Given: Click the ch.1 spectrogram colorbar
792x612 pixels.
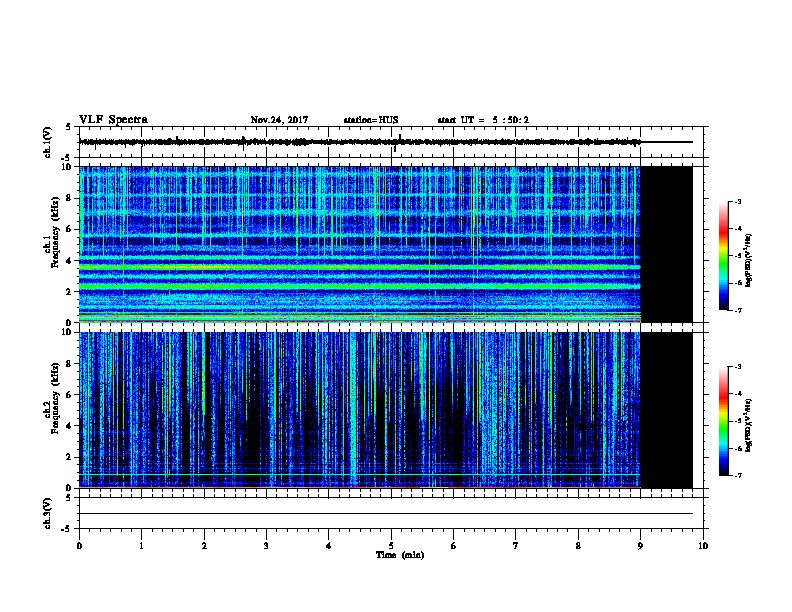Looking at the screenshot, I should coord(723,256).
